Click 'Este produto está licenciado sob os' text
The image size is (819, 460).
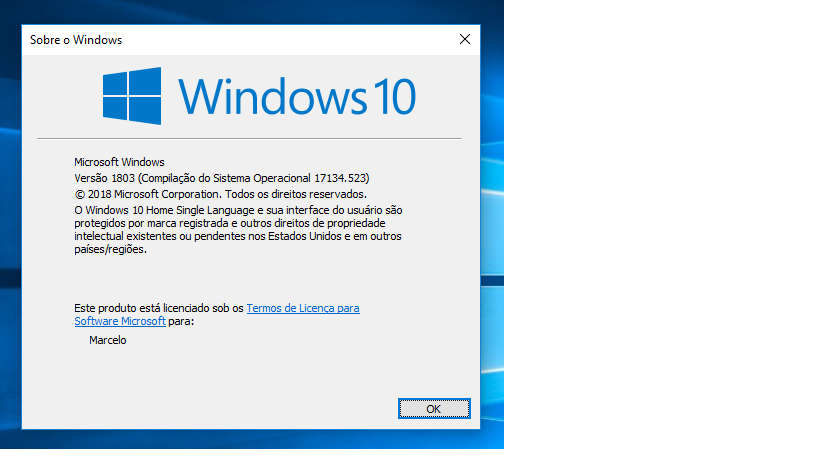pyautogui.click(x=159, y=308)
